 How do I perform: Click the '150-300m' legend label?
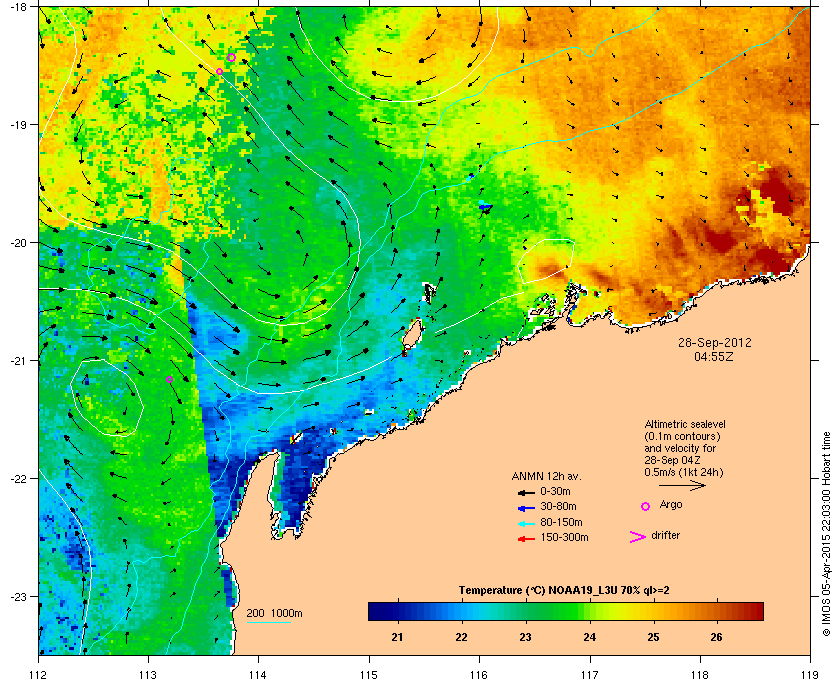point(564,537)
